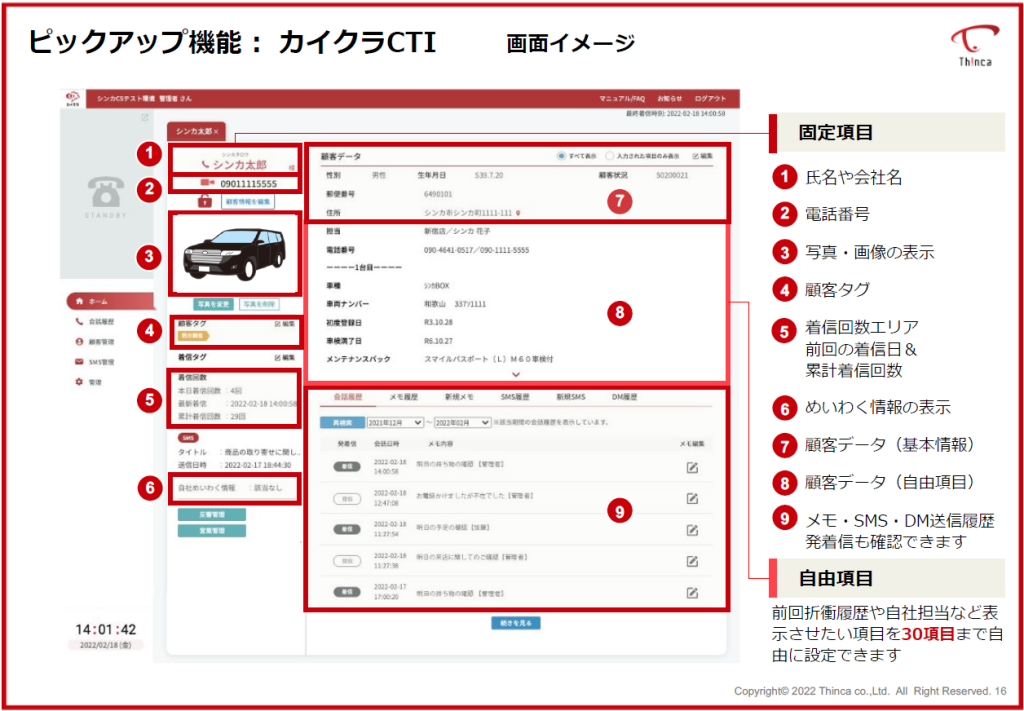Click the 営業管理 button
The height and width of the screenshot is (711, 1024).
coord(212,530)
